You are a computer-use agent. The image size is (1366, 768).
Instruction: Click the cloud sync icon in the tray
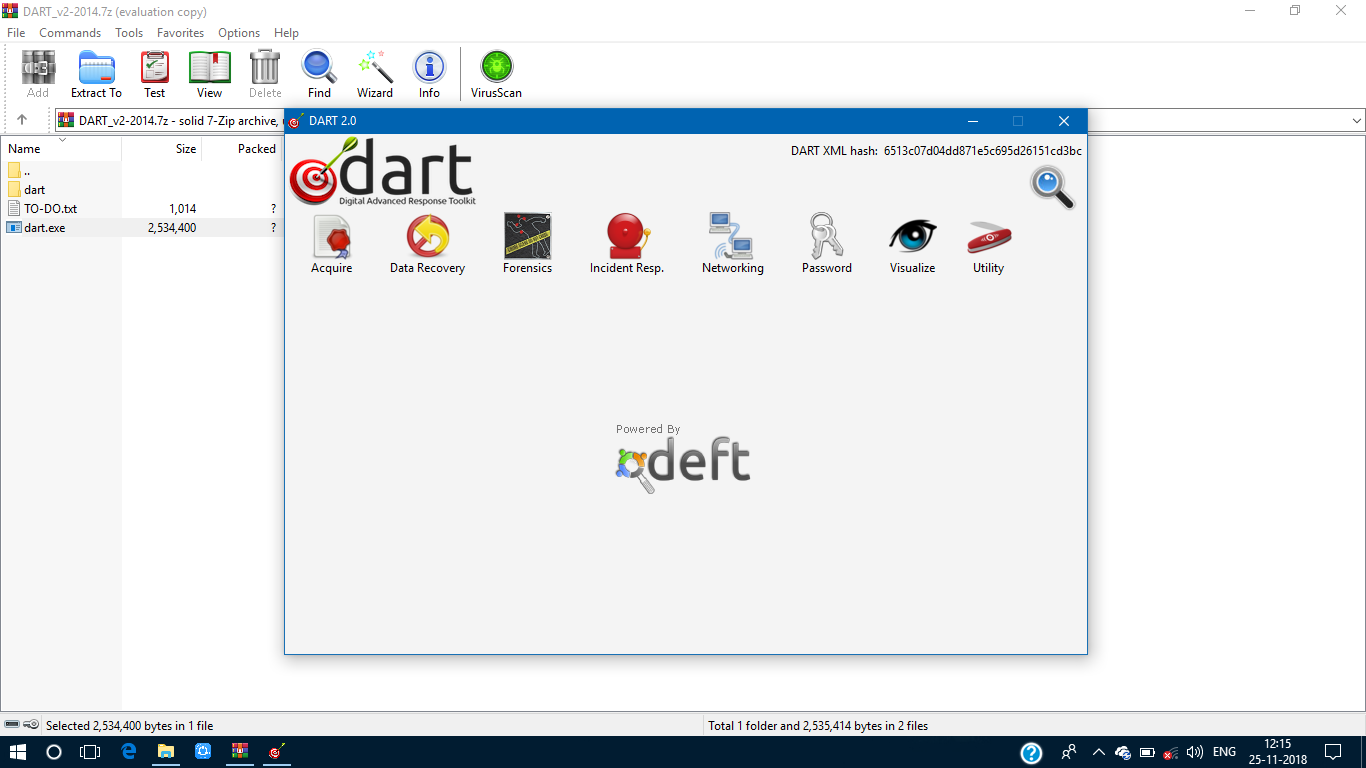1123,752
